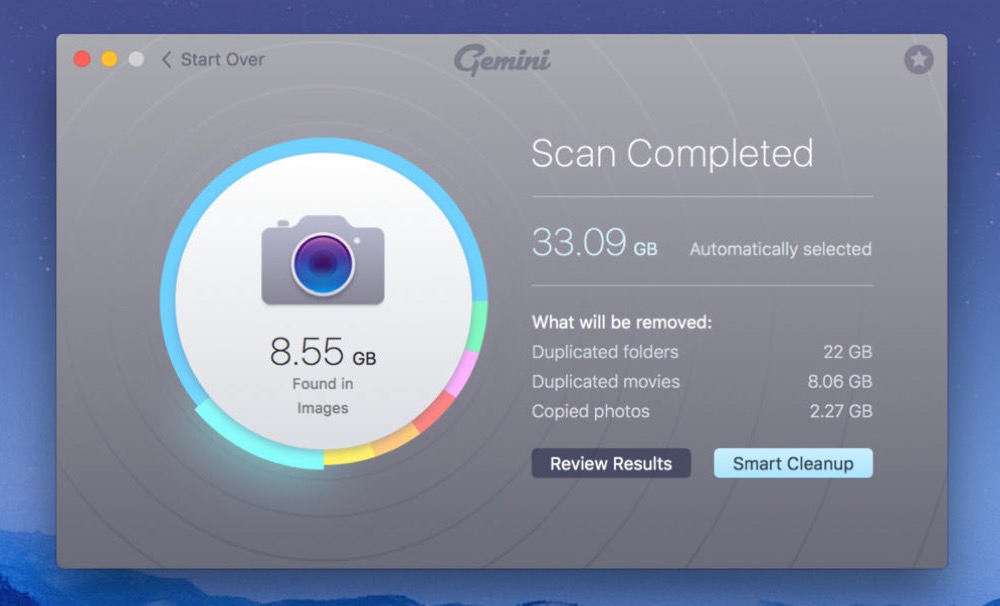Minimize the window using yellow button

tap(109, 60)
